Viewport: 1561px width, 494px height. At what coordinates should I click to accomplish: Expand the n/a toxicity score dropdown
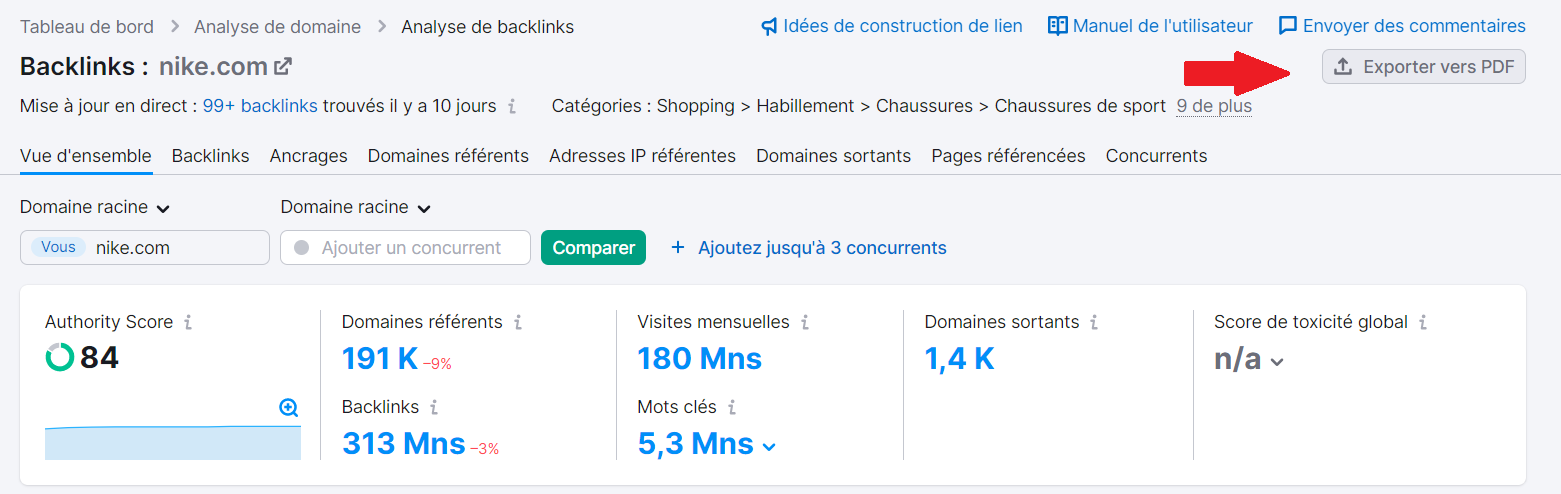(1276, 362)
